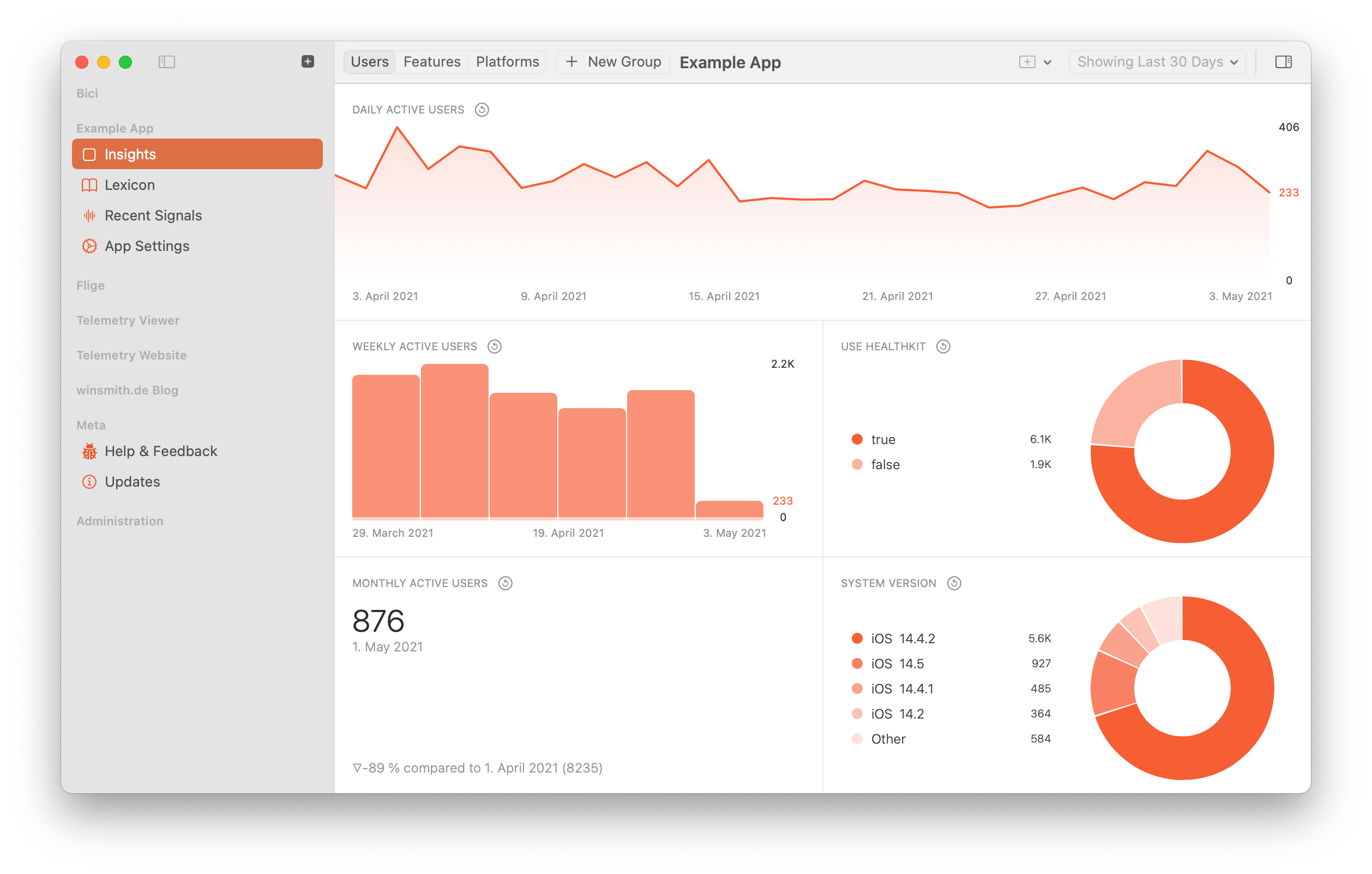Click the iOS 14.5 legend row
The height and width of the screenshot is (874, 1372).
coord(951,663)
